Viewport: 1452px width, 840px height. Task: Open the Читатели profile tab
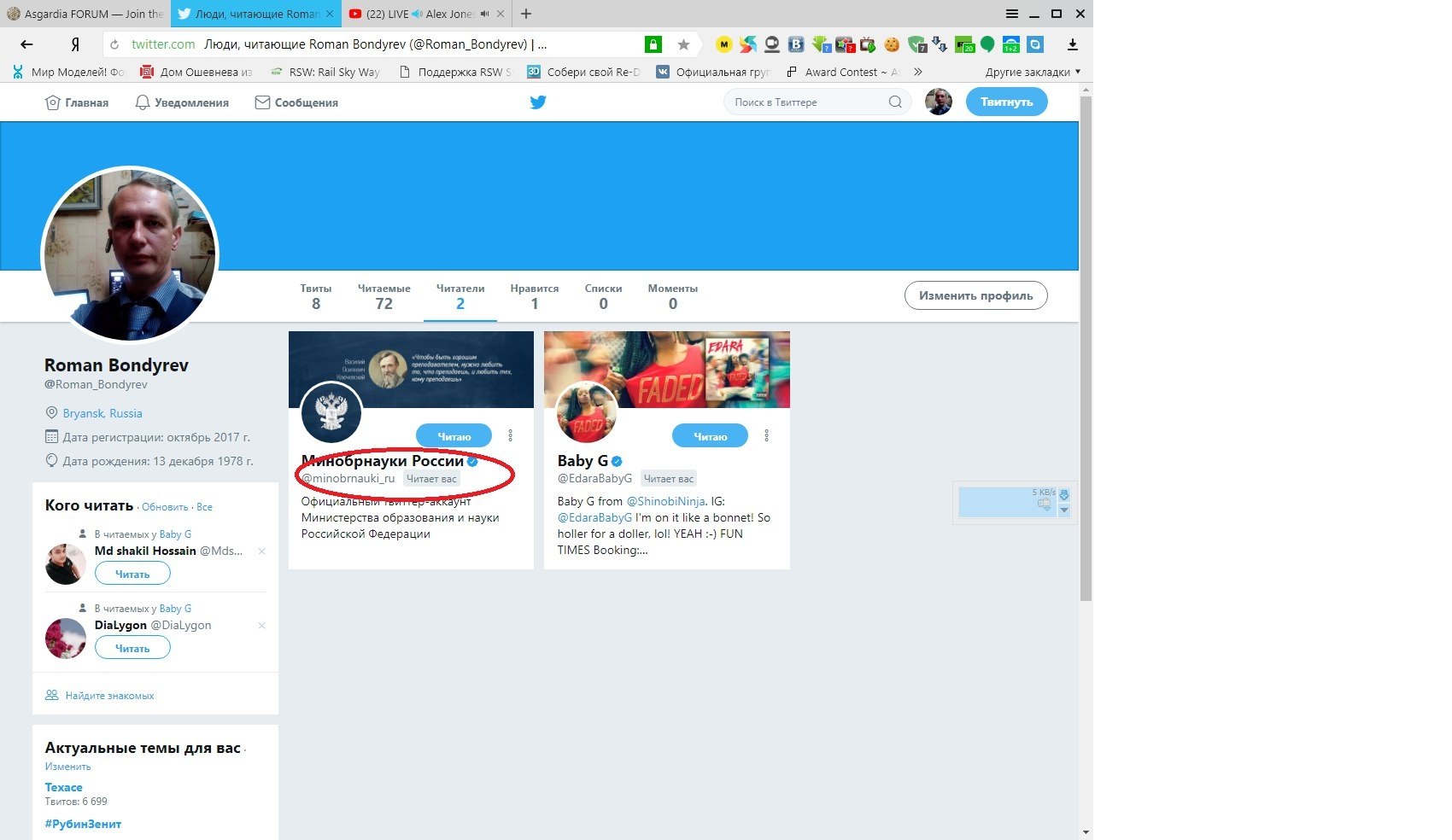tap(460, 296)
